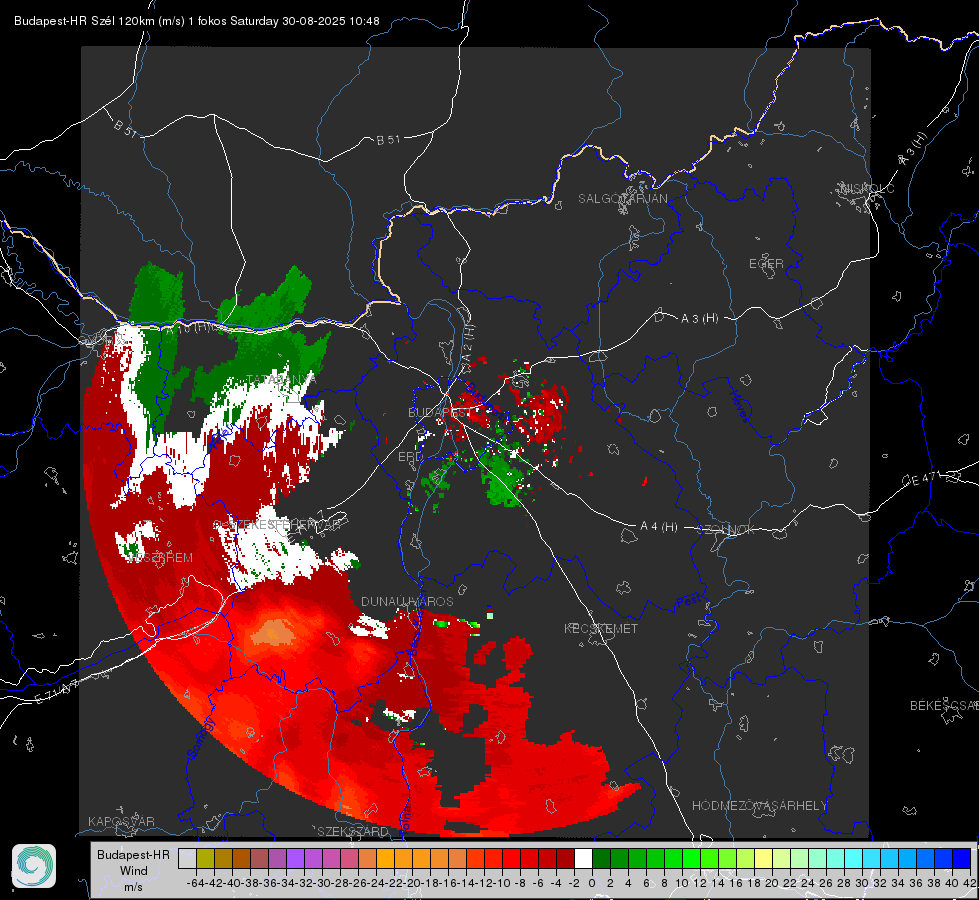The width and height of the screenshot is (979, 900).
Task: Click the white swatch between -2 and 0
Action: click(x=583, y=858)
